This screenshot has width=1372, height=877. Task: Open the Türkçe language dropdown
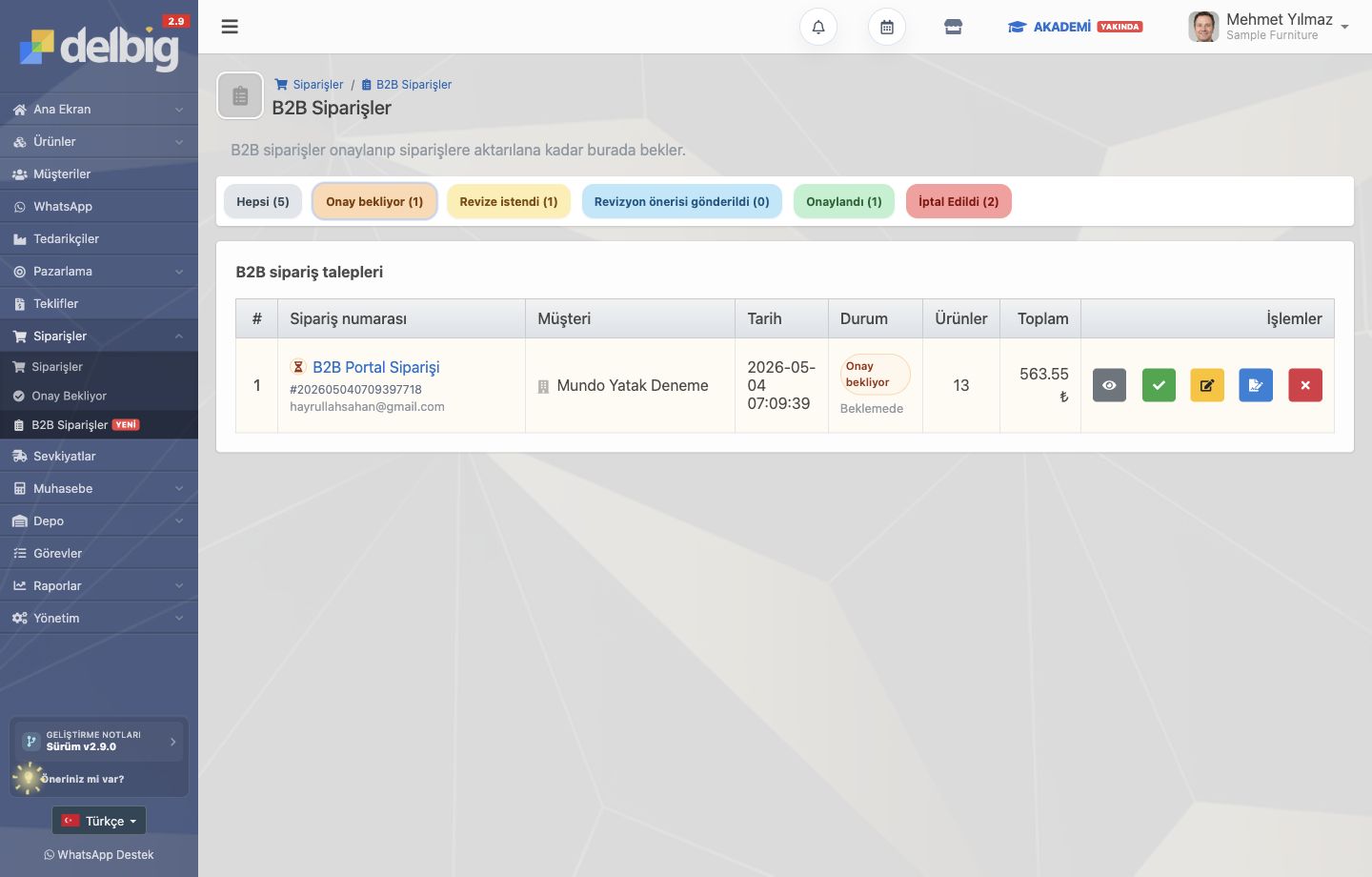point(99,821)
